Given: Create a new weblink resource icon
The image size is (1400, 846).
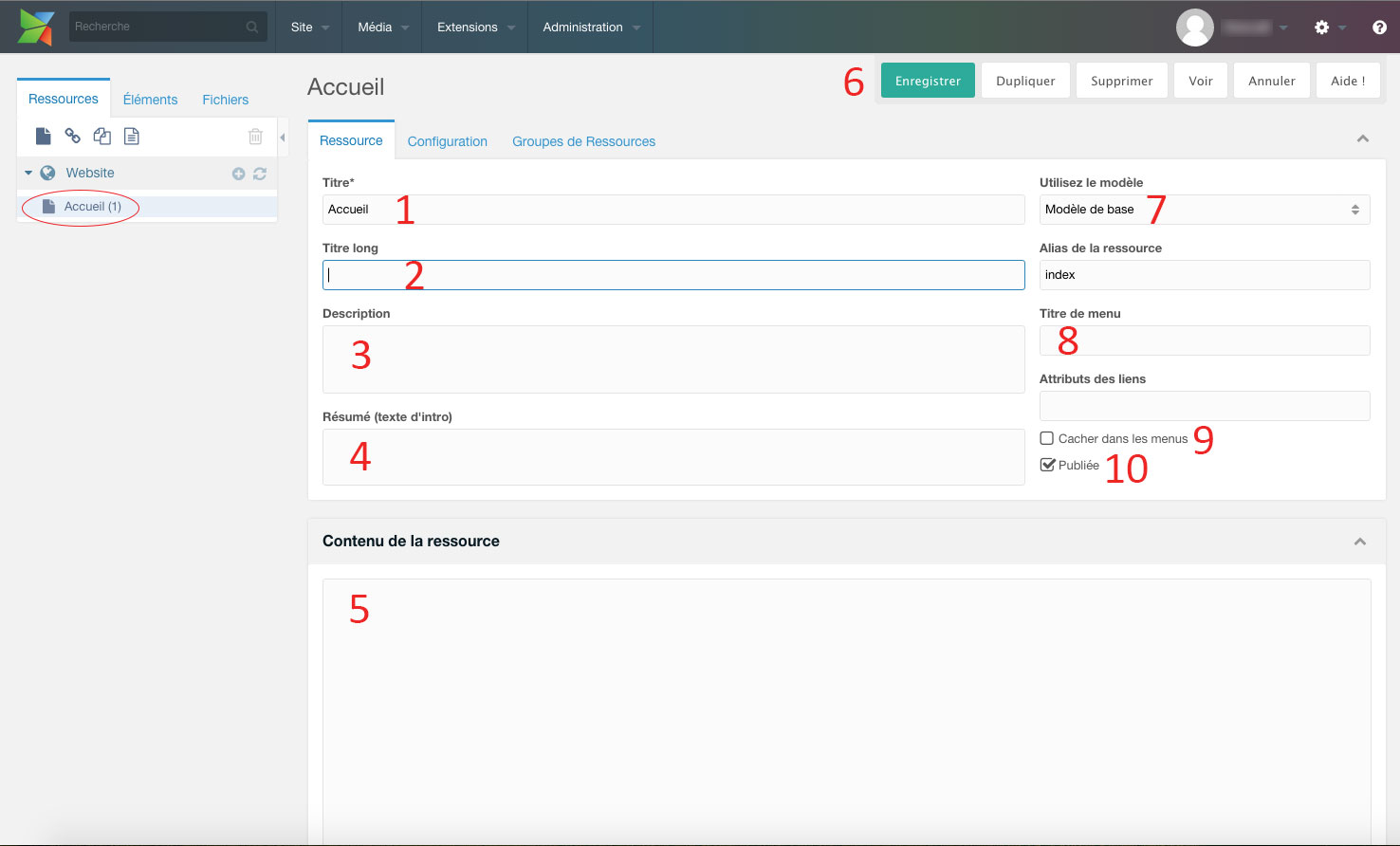Looking at the screenshot, I should [x=72, y=137].
